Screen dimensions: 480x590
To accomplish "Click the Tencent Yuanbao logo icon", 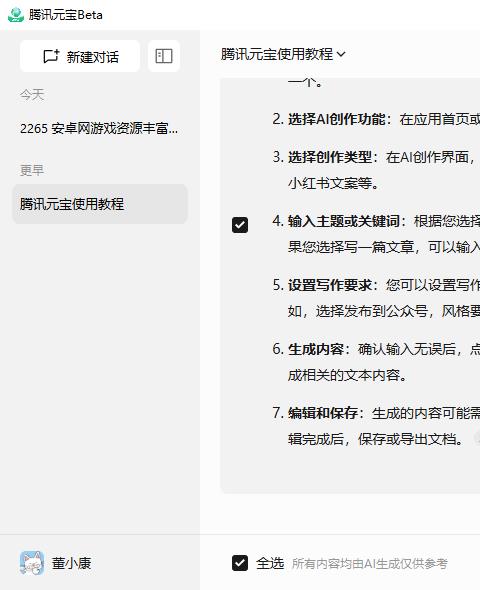I will click(16, 15).
